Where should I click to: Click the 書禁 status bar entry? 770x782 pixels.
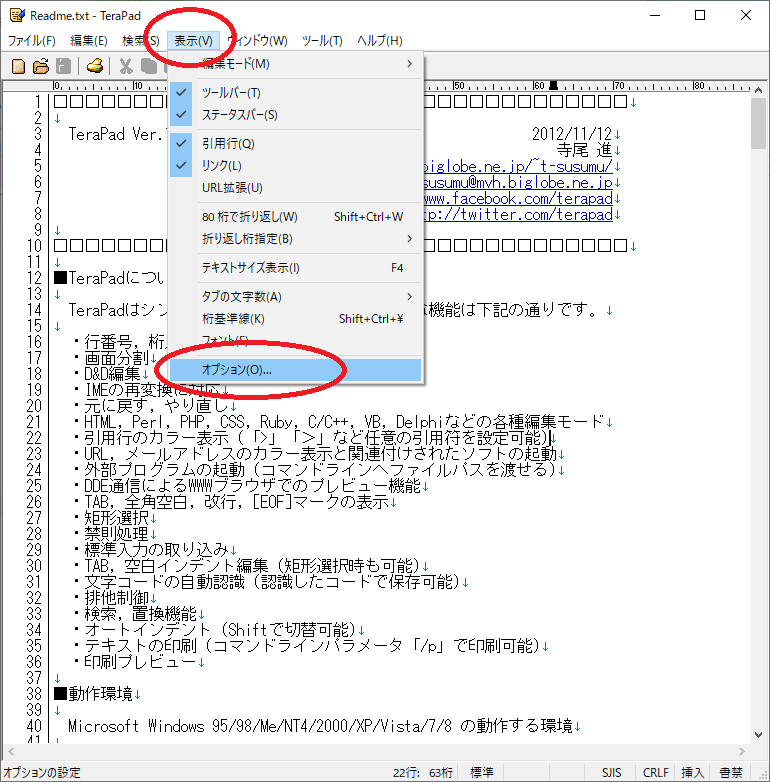731,773
